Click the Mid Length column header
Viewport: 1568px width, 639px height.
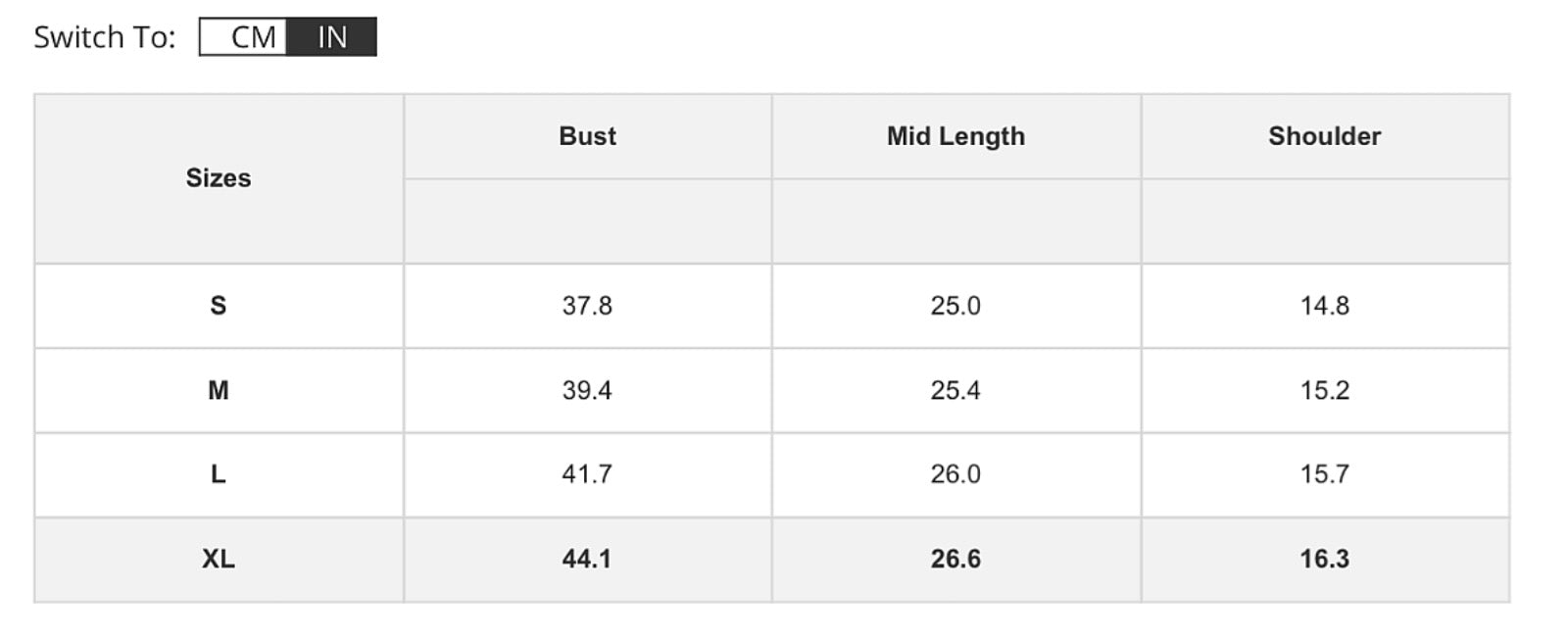(x=955, y=136)
